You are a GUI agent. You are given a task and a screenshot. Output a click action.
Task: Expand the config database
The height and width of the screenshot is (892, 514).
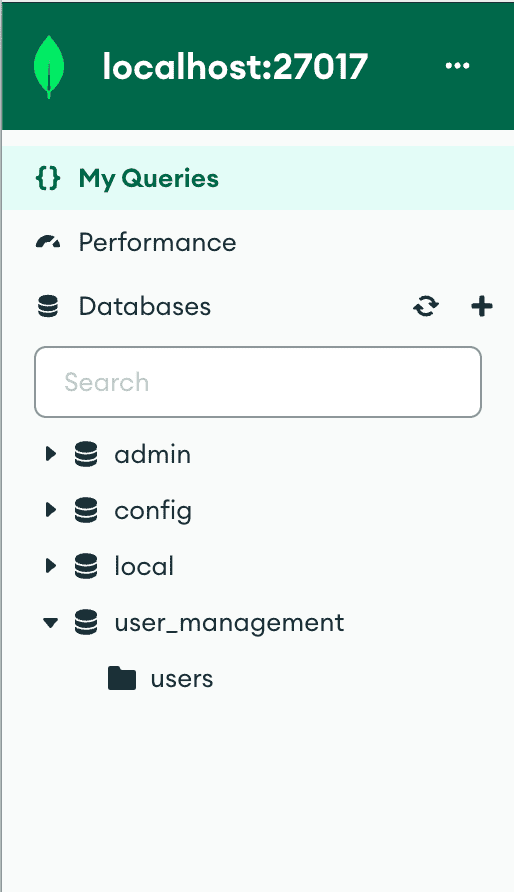(51, 510)
